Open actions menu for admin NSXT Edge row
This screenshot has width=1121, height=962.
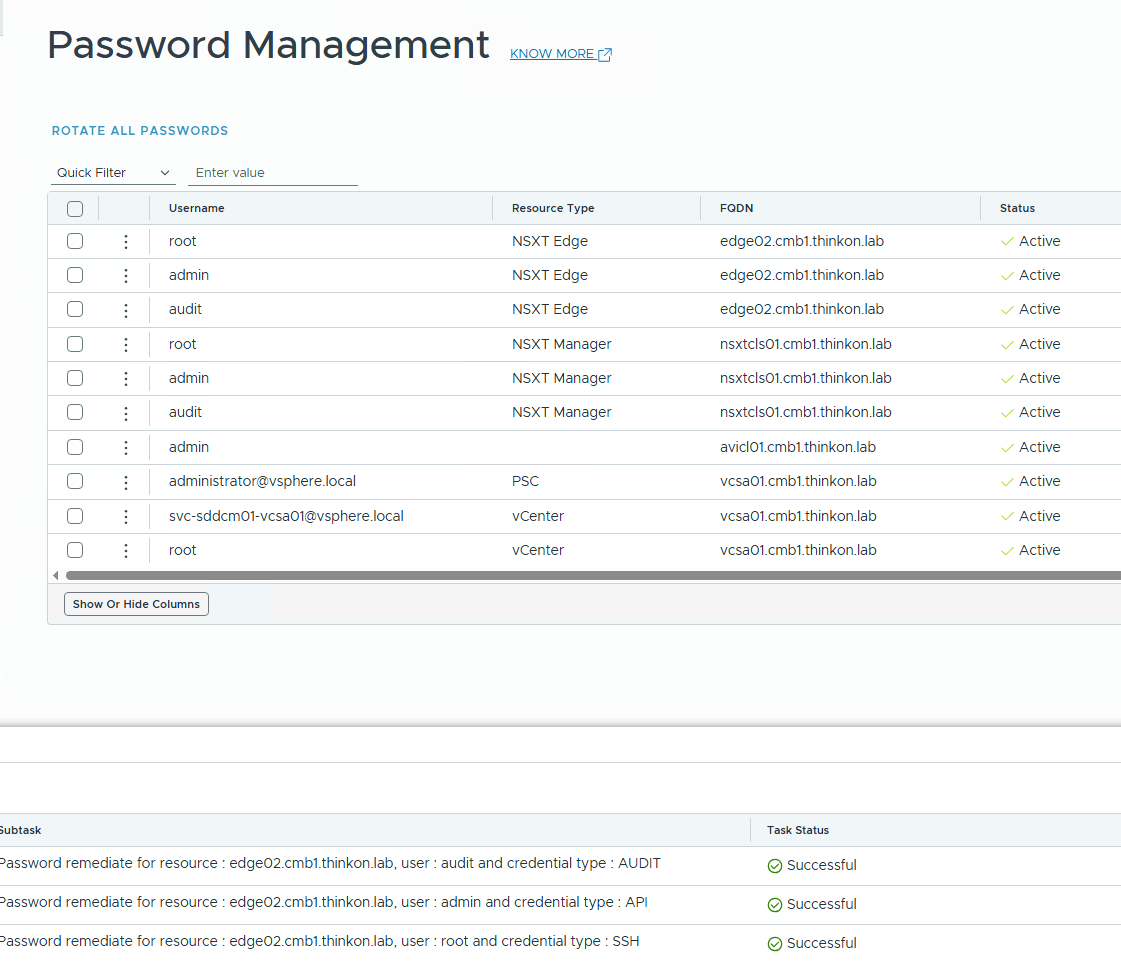(x=126, y=275)
